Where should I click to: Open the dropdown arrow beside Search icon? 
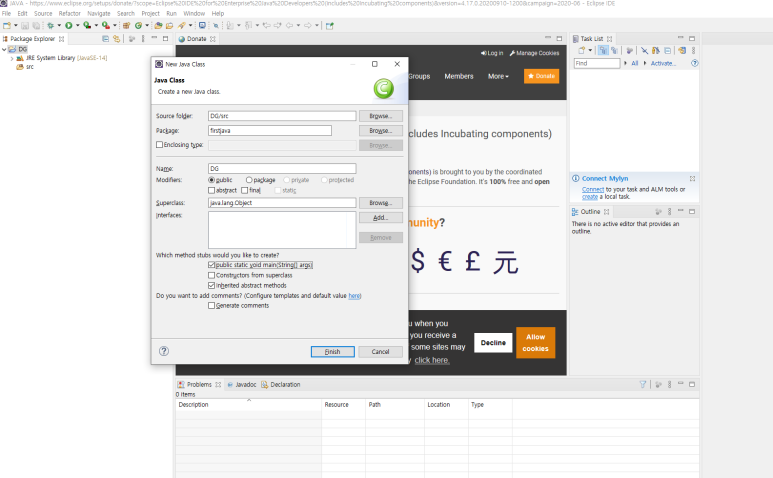point(190,26)
